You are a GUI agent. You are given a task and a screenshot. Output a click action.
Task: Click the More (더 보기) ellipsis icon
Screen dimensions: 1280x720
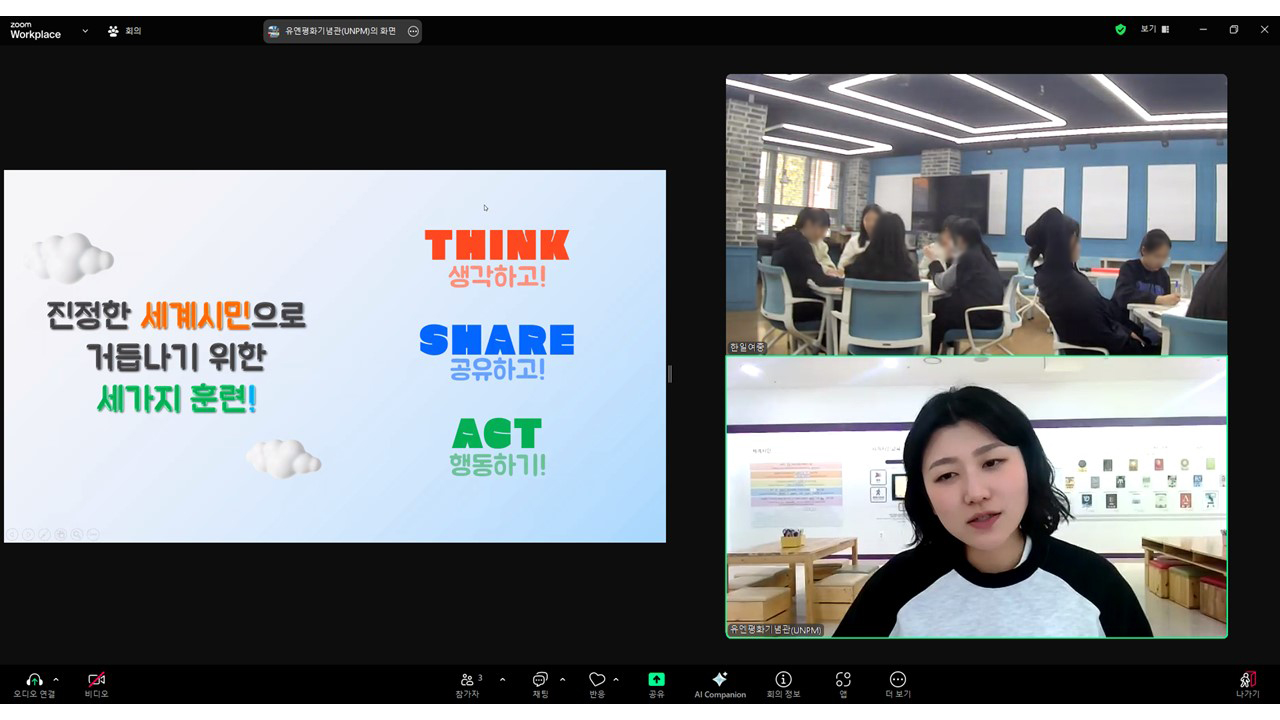pyautogui.click(x=897, y=680)
